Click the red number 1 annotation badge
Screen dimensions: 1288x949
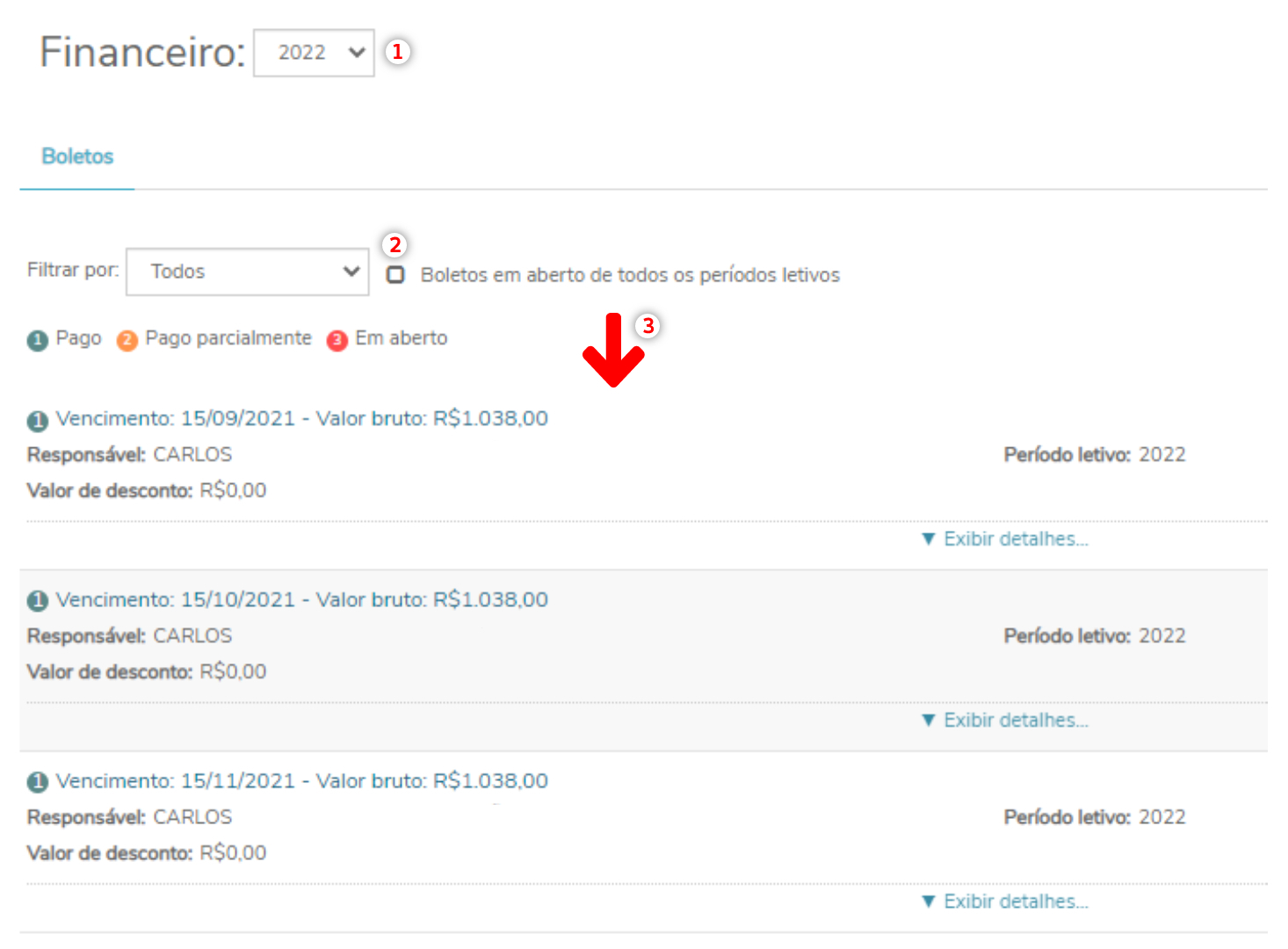click(x=397, y=52)
